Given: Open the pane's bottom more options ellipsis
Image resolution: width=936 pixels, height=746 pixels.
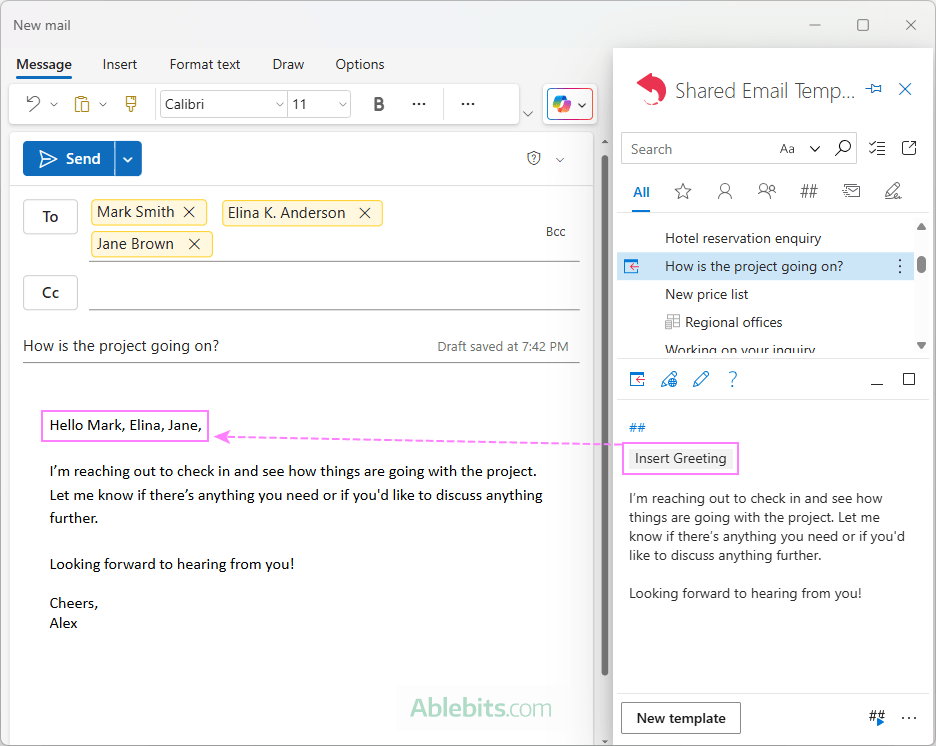Looking at the screenshot, I should click(x=909, y=718).
